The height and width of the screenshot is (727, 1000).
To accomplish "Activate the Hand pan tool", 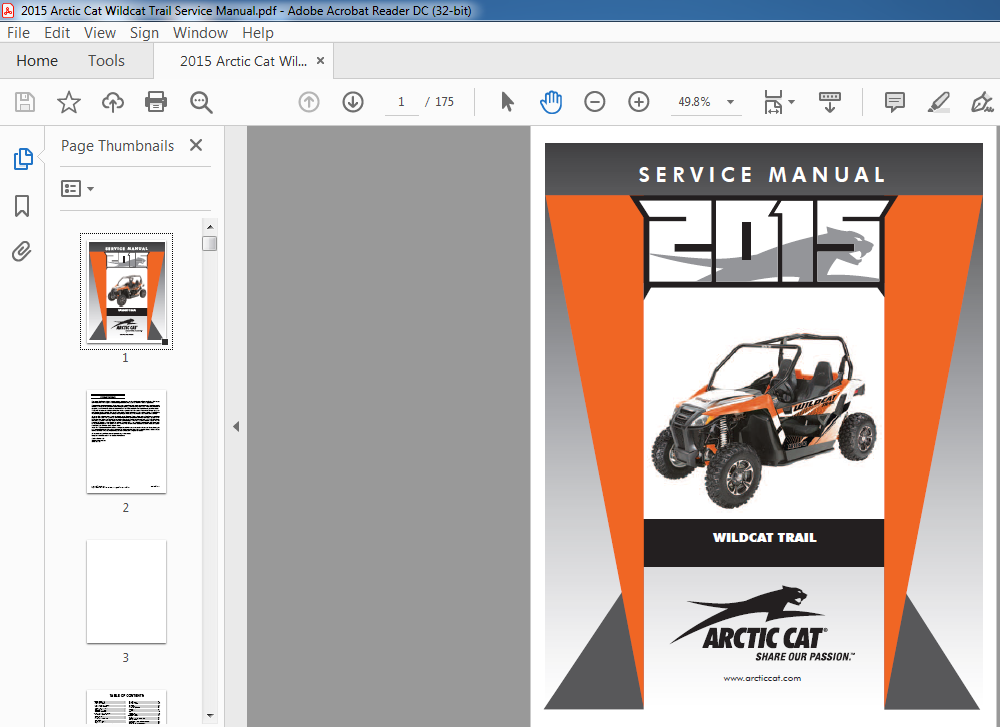I will pyautogui.click(x=550, y=102).
